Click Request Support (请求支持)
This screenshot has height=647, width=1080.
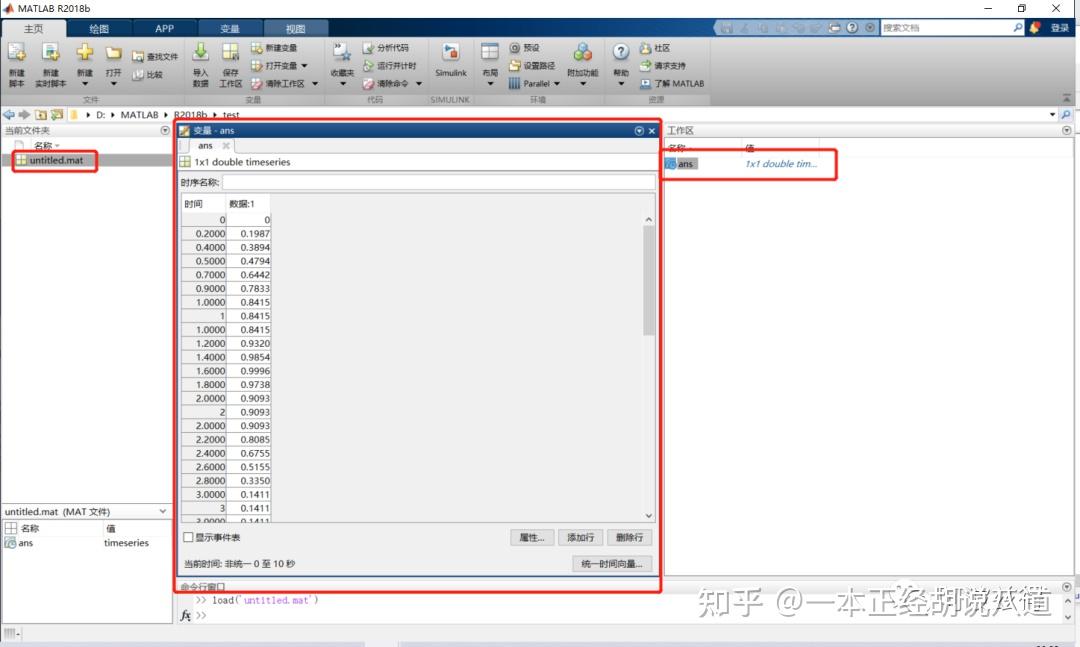point(663,65)
